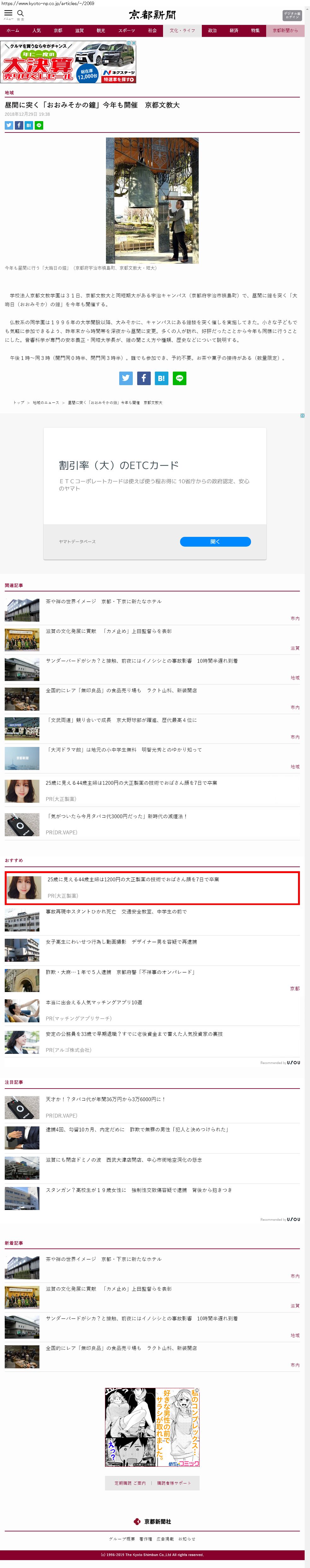Click the デジタル版ログイン button

(x=292, y=15)
